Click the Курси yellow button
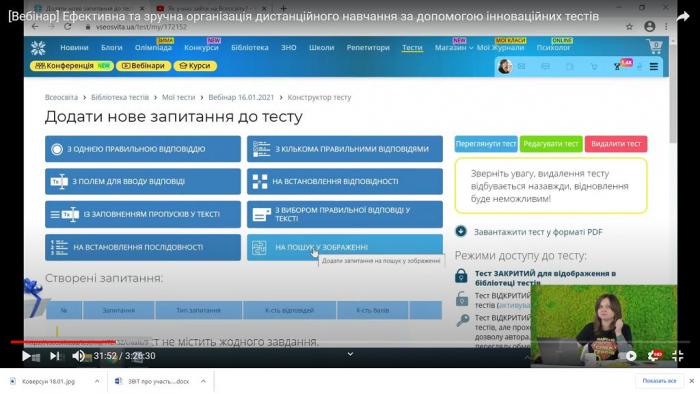The height and width of the screenshot is (394, 700). (x=195, y=66)
